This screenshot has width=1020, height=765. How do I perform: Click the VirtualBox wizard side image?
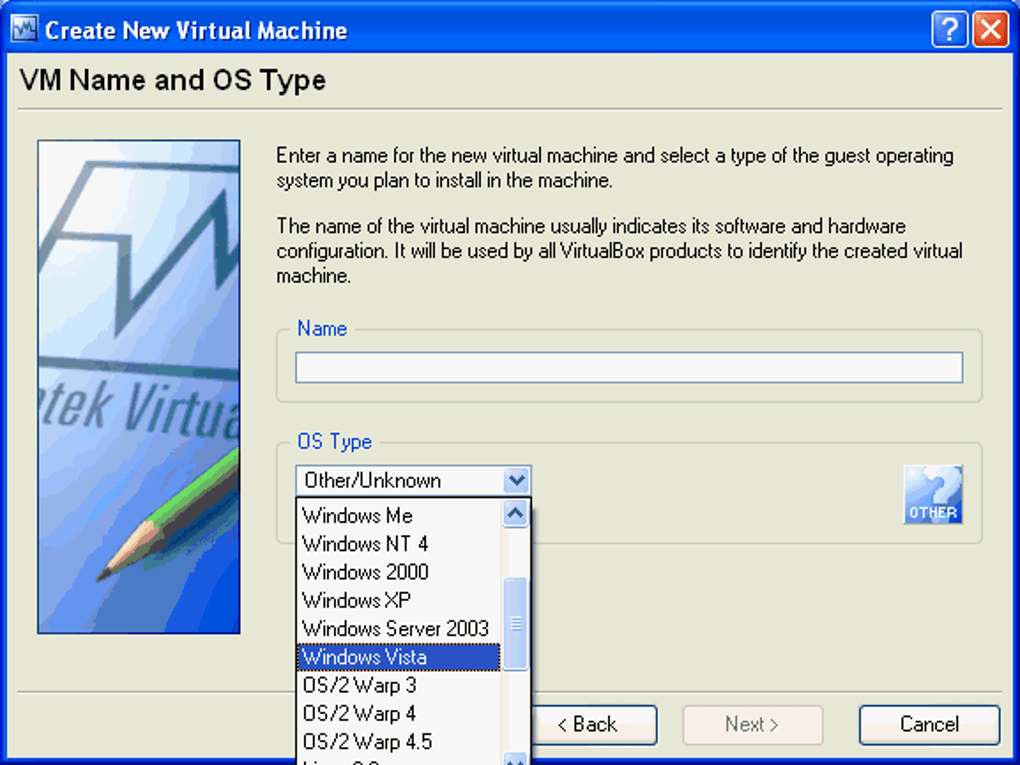point(139,386)
